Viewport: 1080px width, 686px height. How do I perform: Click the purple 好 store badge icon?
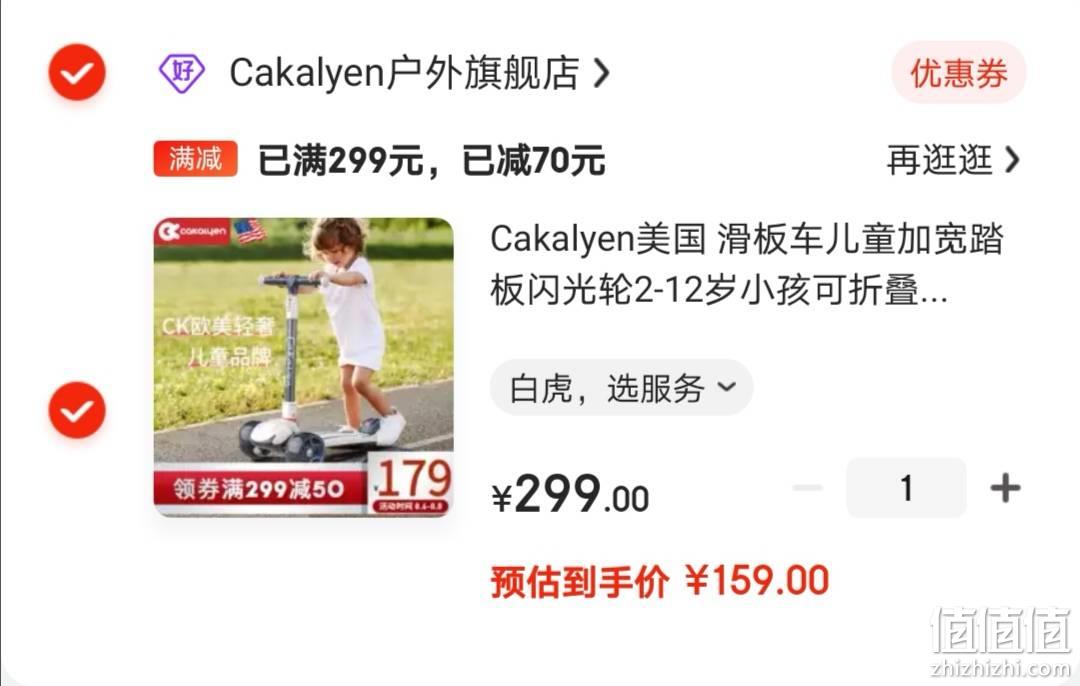click(x=182, y=73)
